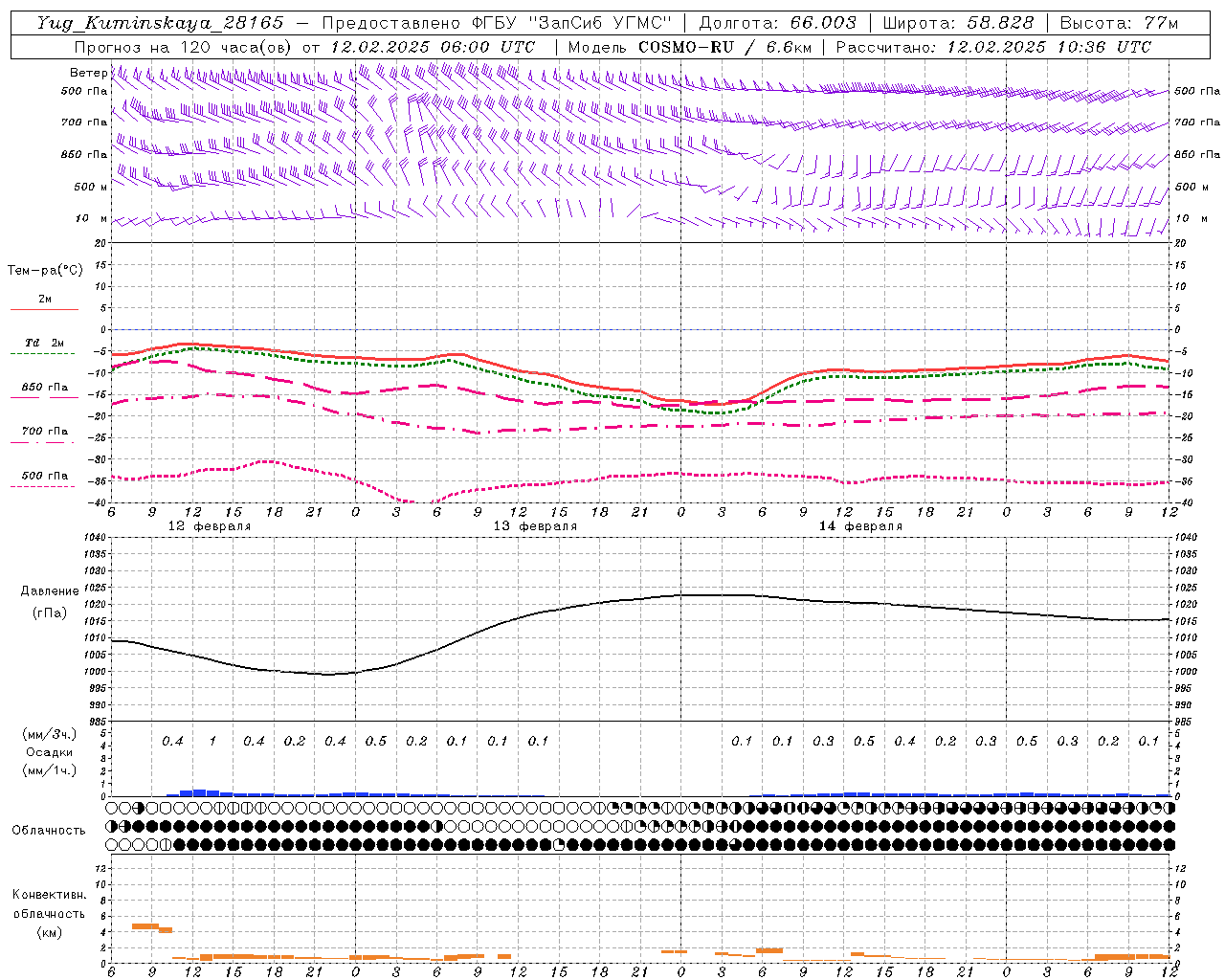Click the 13 февраля date label
The width and height of the screenshot is (1225, 980).
coord(535,526)
